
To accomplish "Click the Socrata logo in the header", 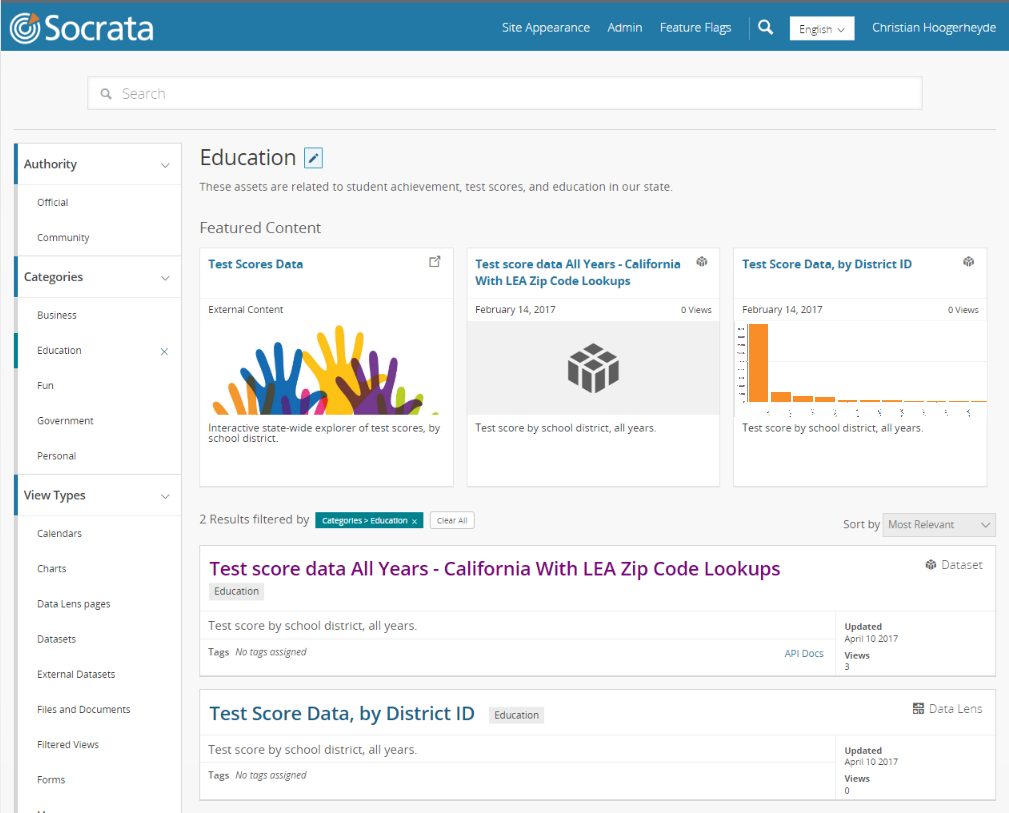I will pyautogui.click(x=80, y=28).
